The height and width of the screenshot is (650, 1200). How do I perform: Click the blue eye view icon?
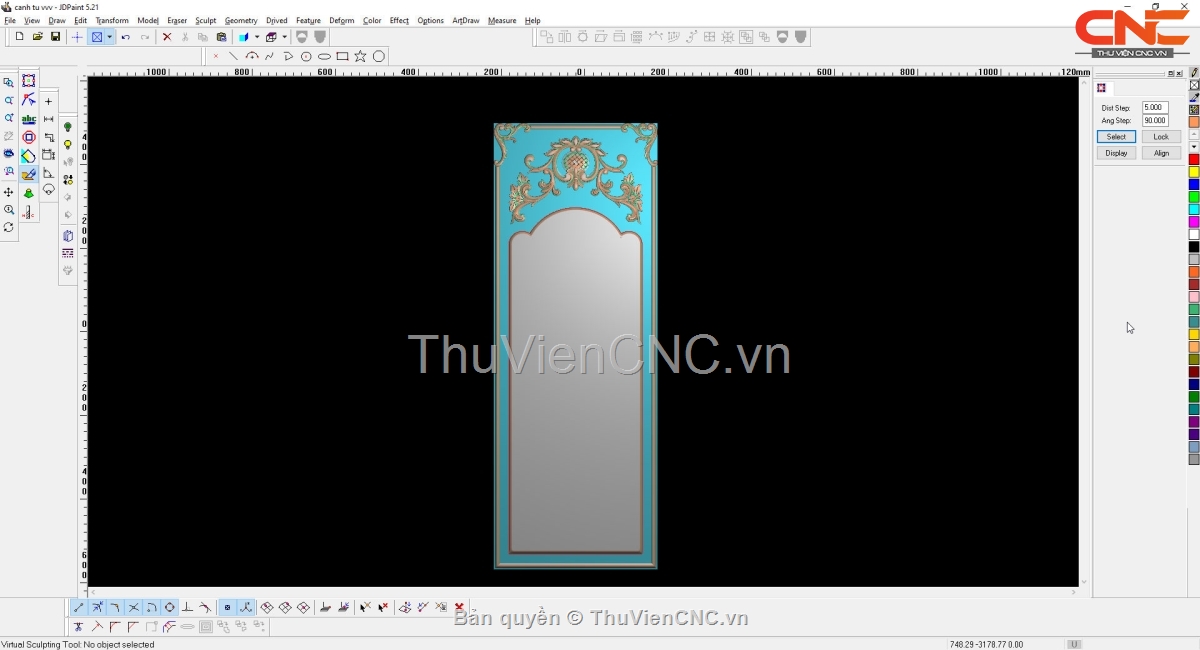(9, 154)
